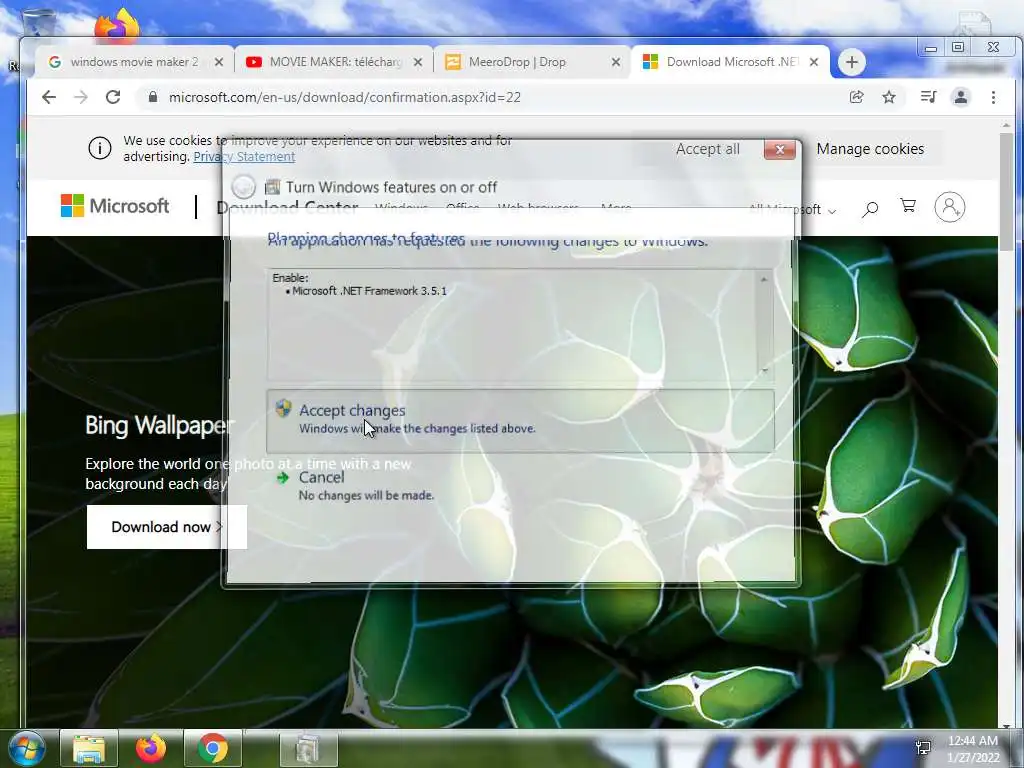Click the lock icon in address bar

click(x=153, y=97)
